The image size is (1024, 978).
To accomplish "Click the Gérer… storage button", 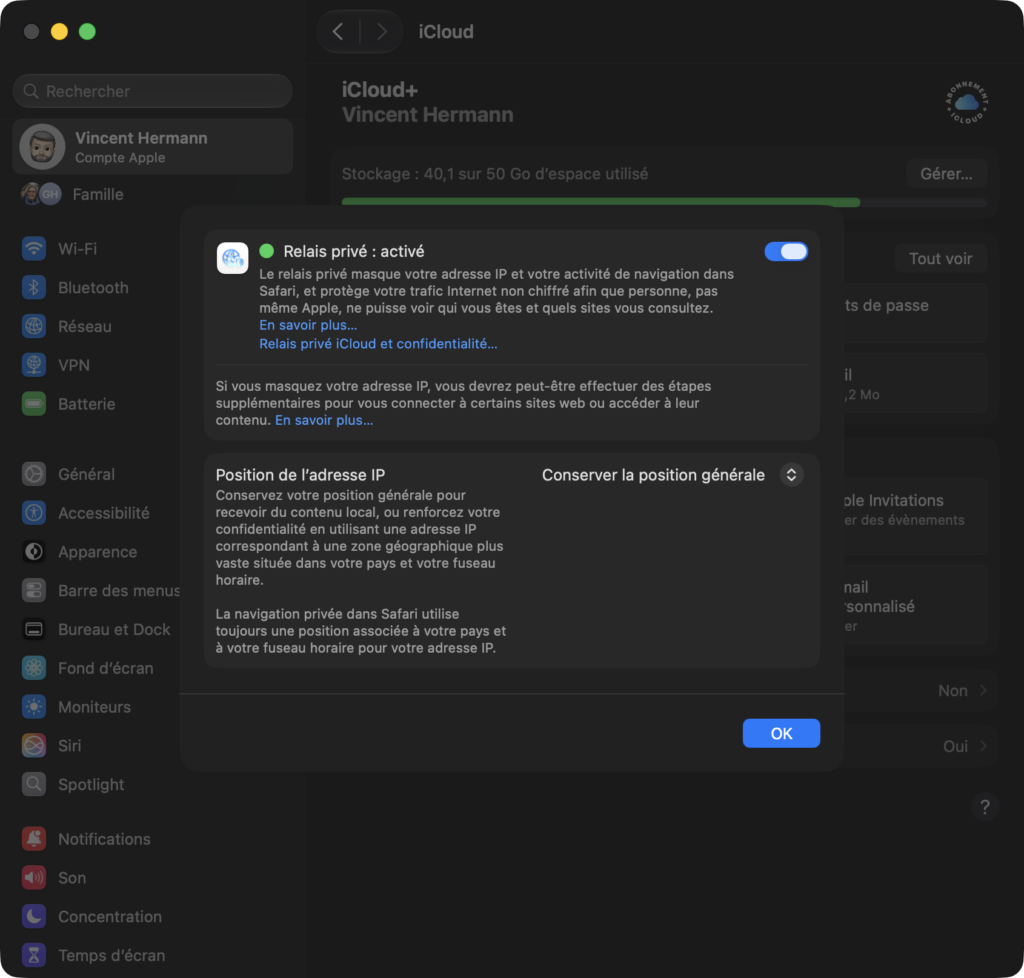I will coord(946,174).
